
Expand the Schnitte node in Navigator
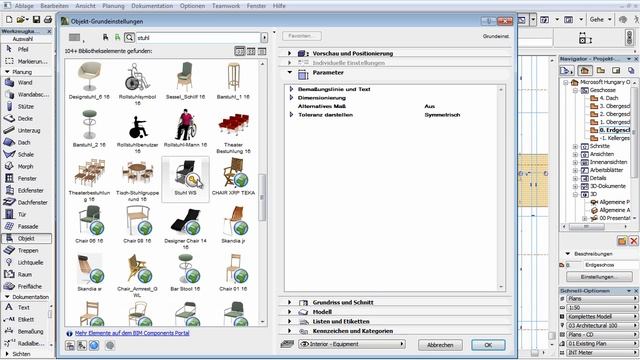point(575,146)
